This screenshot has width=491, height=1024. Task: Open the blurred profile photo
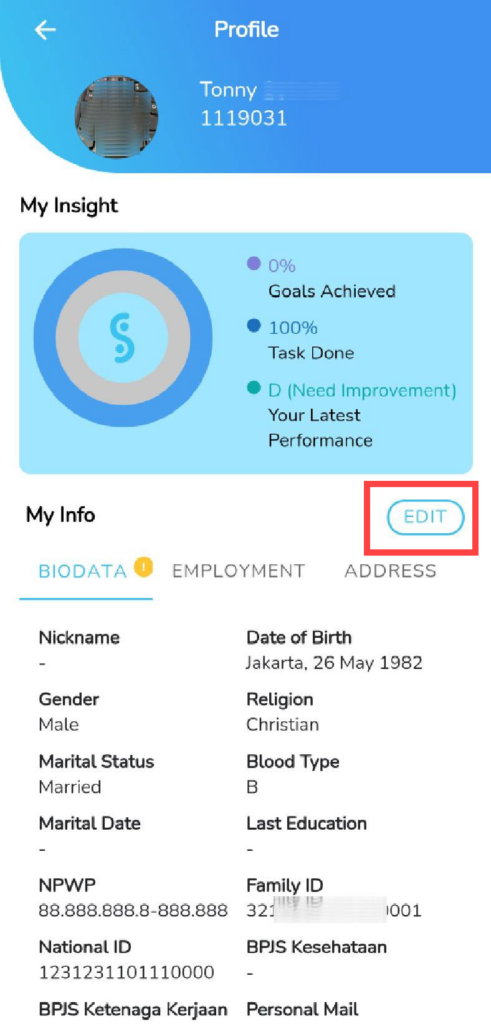116,117
